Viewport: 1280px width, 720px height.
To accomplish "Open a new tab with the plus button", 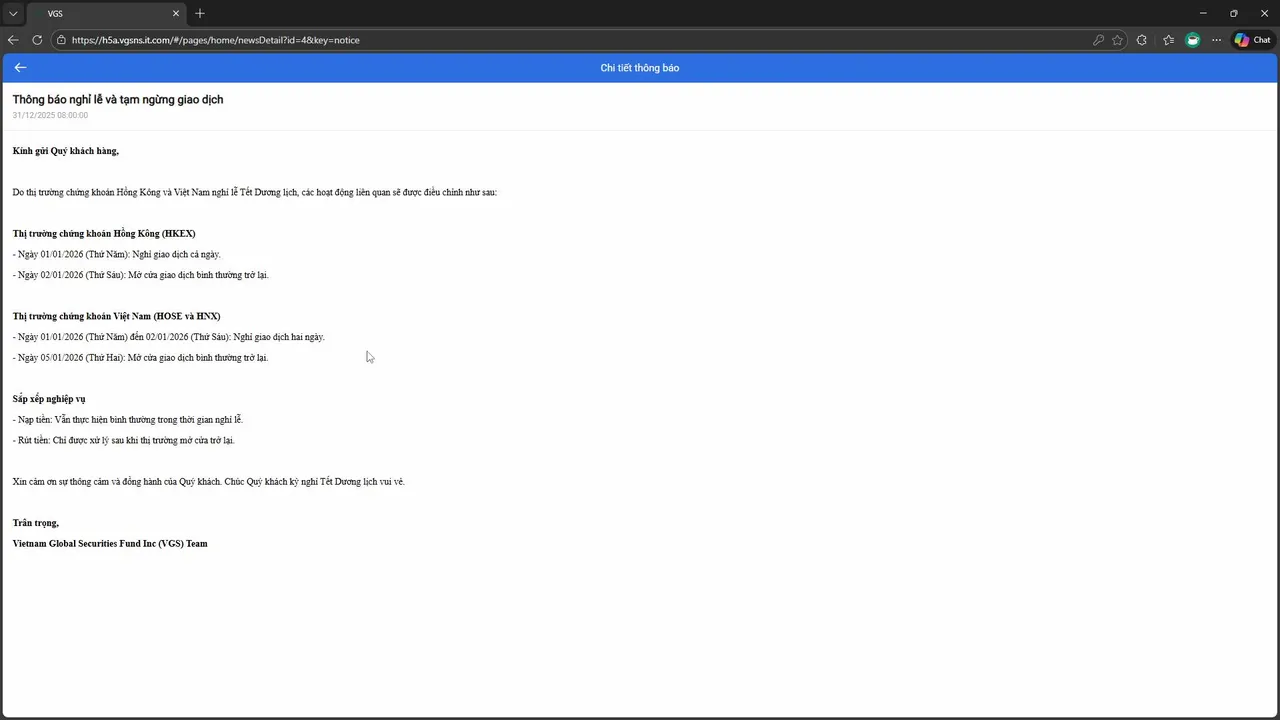I will point(200,13).
